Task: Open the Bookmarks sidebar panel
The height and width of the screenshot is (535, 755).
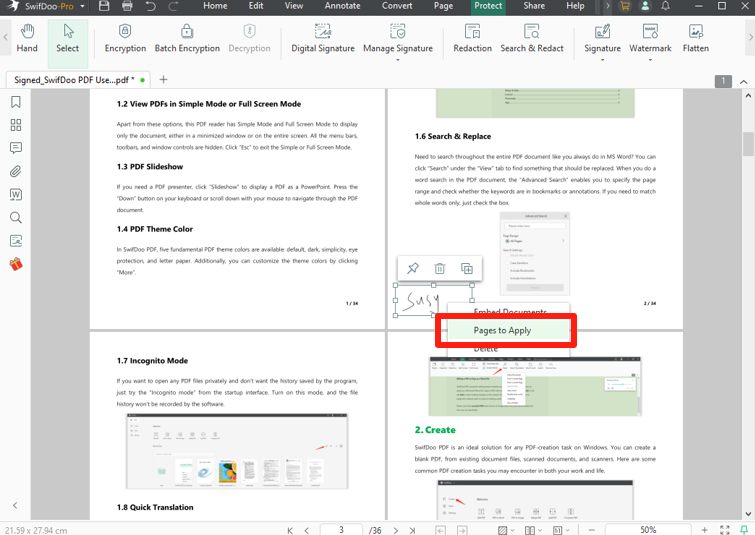Action: tap(16, 102)
